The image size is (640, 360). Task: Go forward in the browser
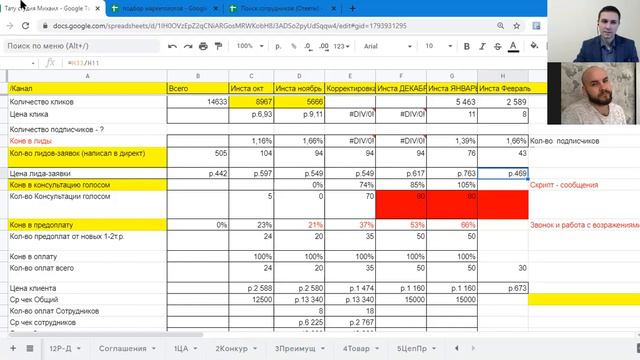[10, 25]
